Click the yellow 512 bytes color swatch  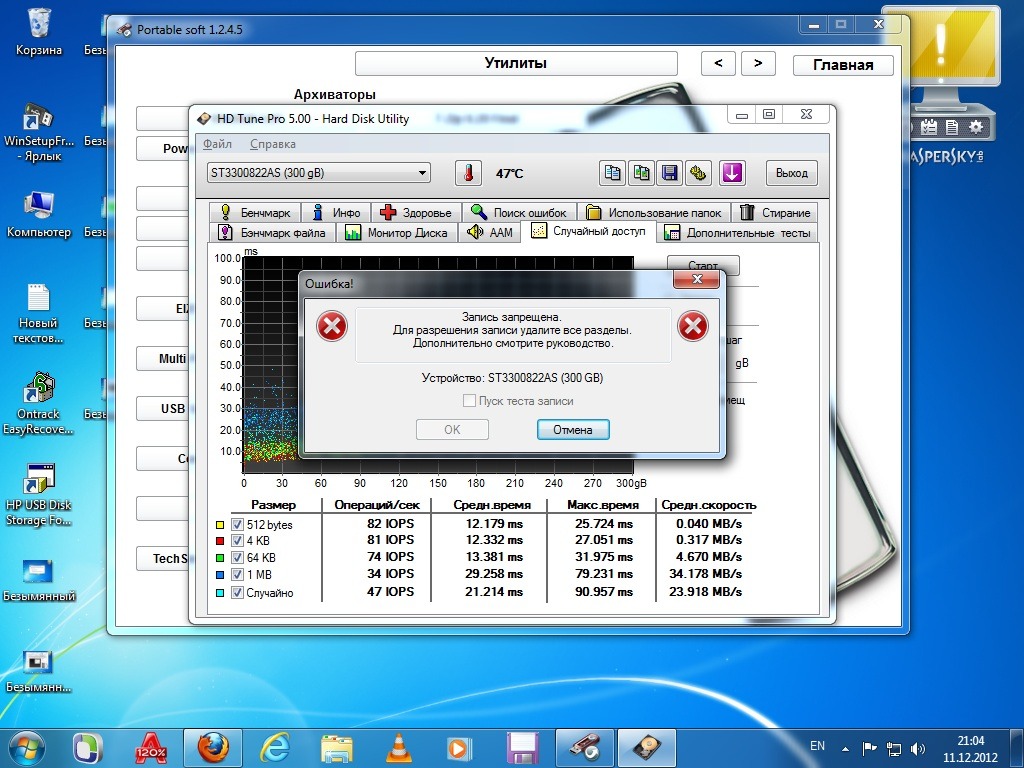coord(220,524)
